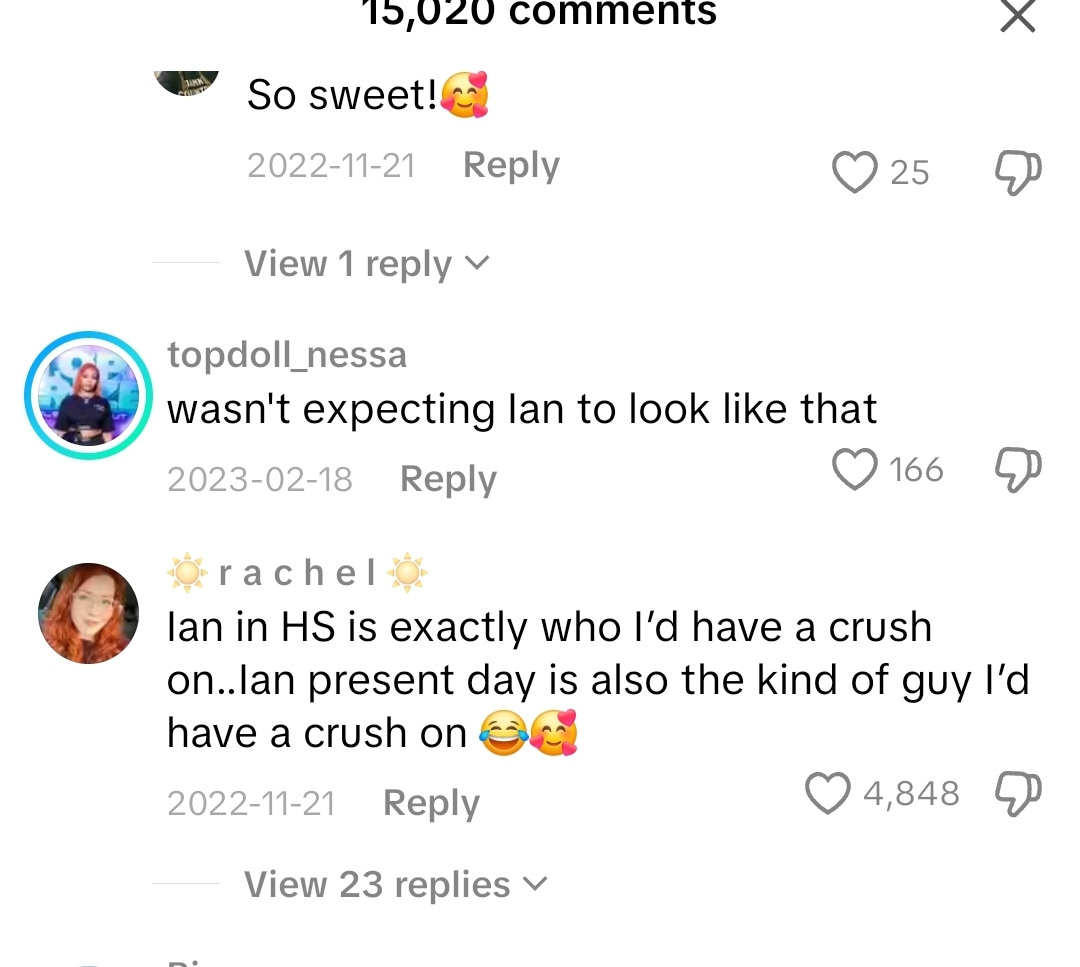Tap thumbs-down on rachel's comment
The height and width of the screenshot is (967, 1080).
pyautogui.click(x=1018, y=794)
